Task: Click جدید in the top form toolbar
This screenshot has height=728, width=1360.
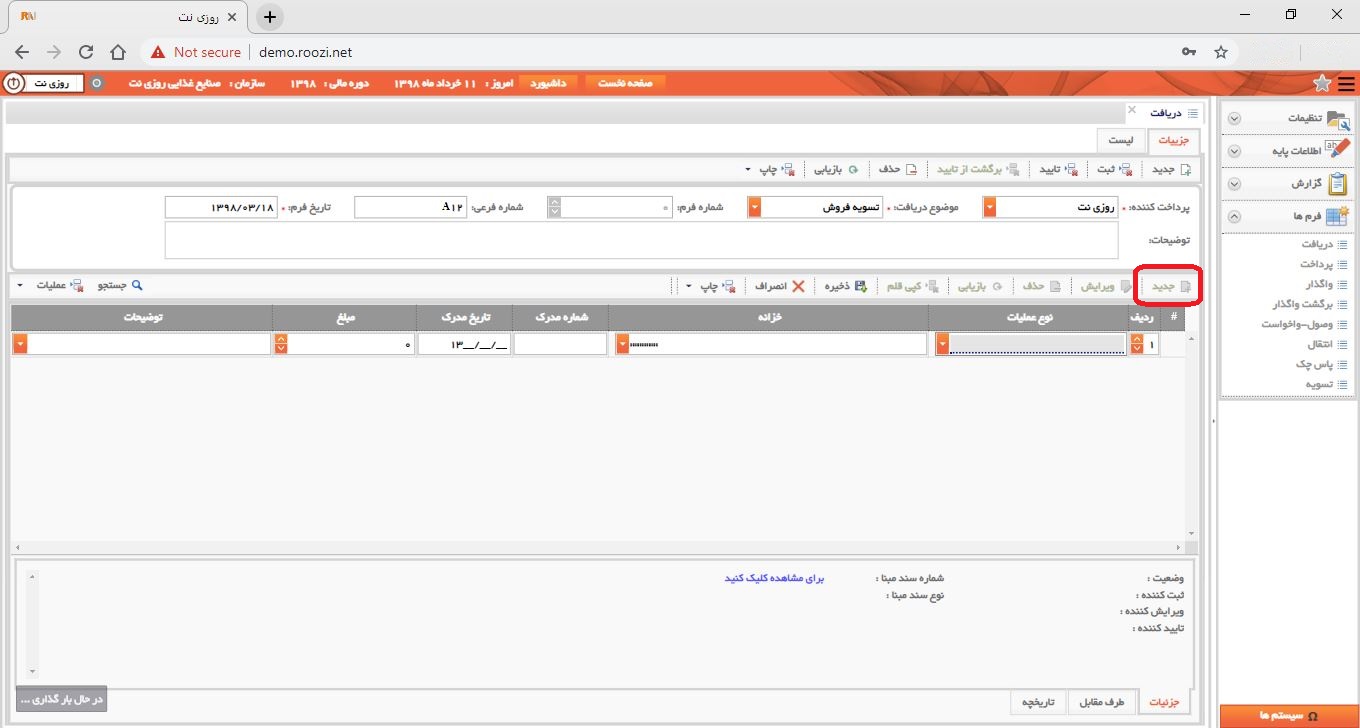Action: (x=1171, y=169)
